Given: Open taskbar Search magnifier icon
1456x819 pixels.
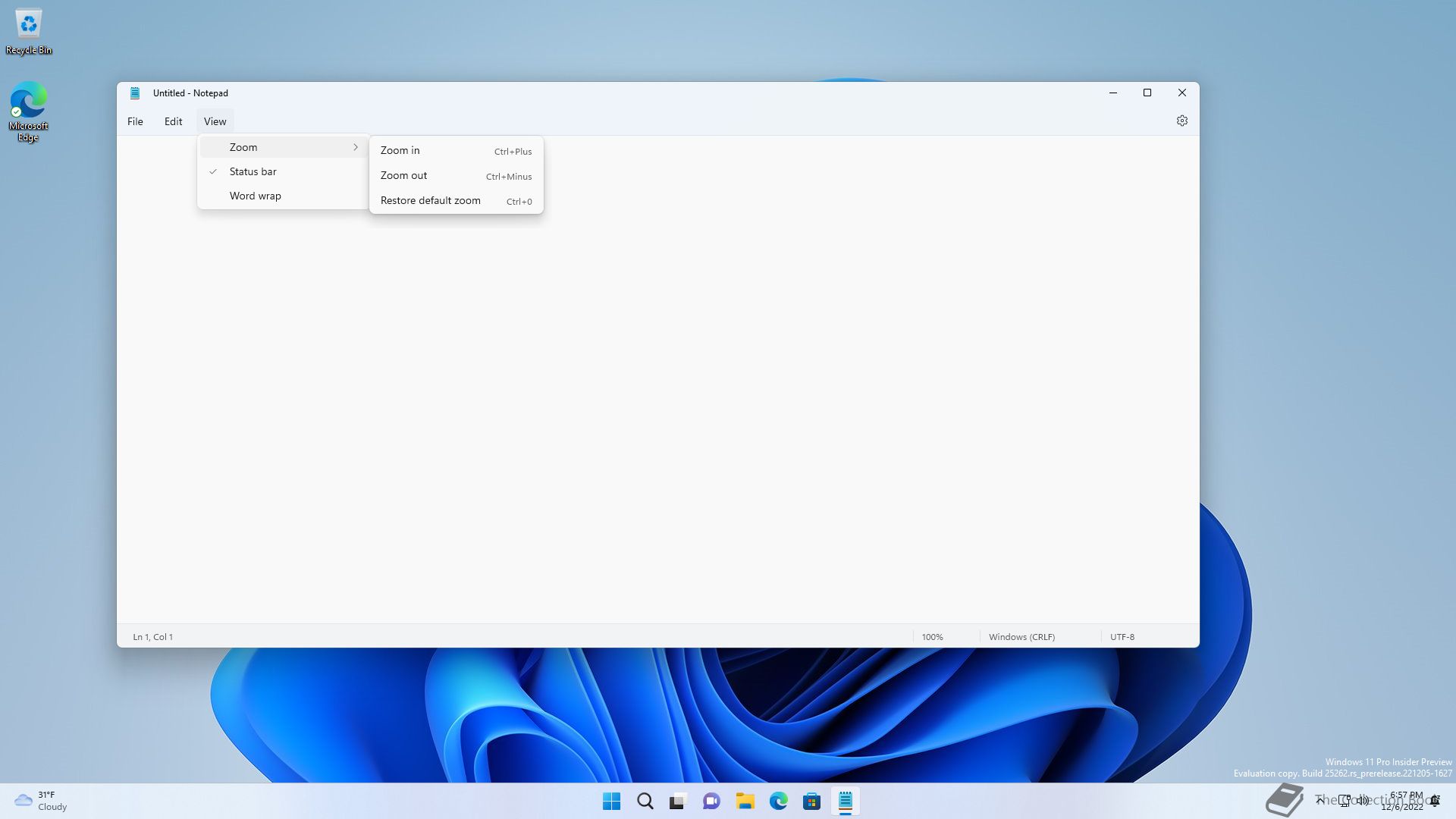Looking at the screenshot, I should click(x=645, y=801).
